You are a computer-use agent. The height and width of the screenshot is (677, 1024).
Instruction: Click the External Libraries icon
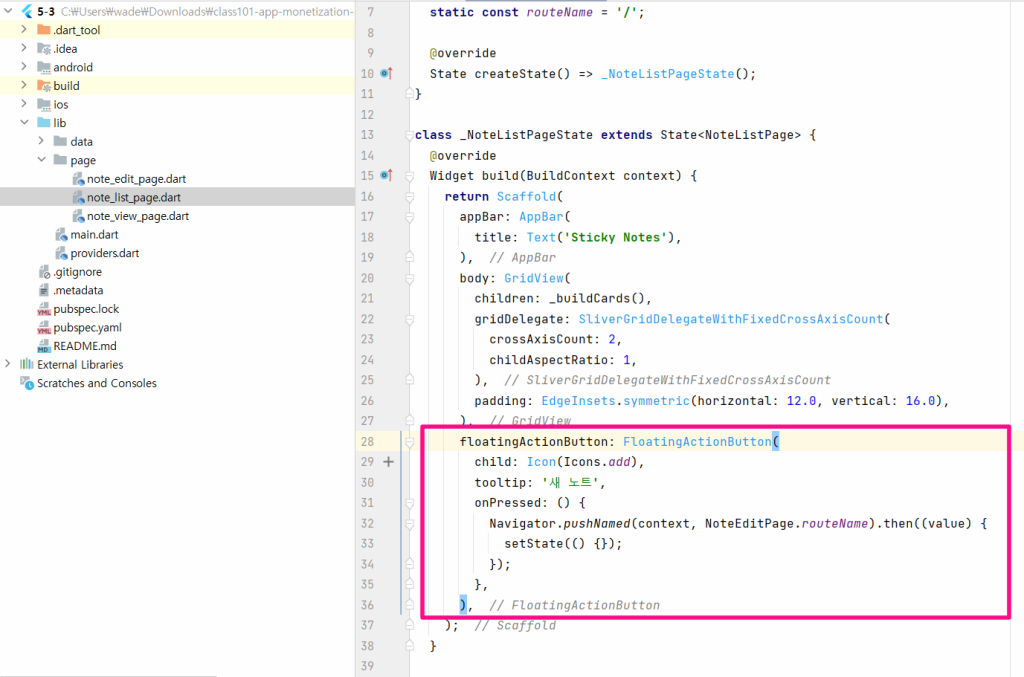tap(25, 365)
